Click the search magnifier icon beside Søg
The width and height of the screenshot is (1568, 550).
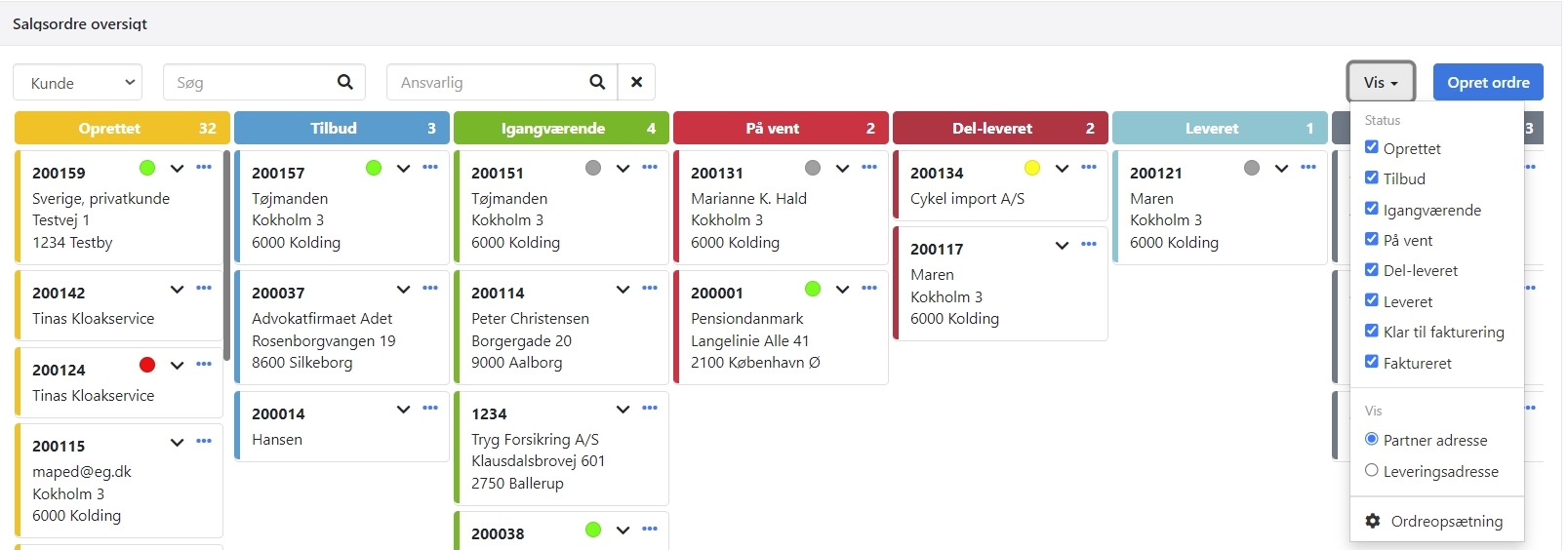coord(344,82)
